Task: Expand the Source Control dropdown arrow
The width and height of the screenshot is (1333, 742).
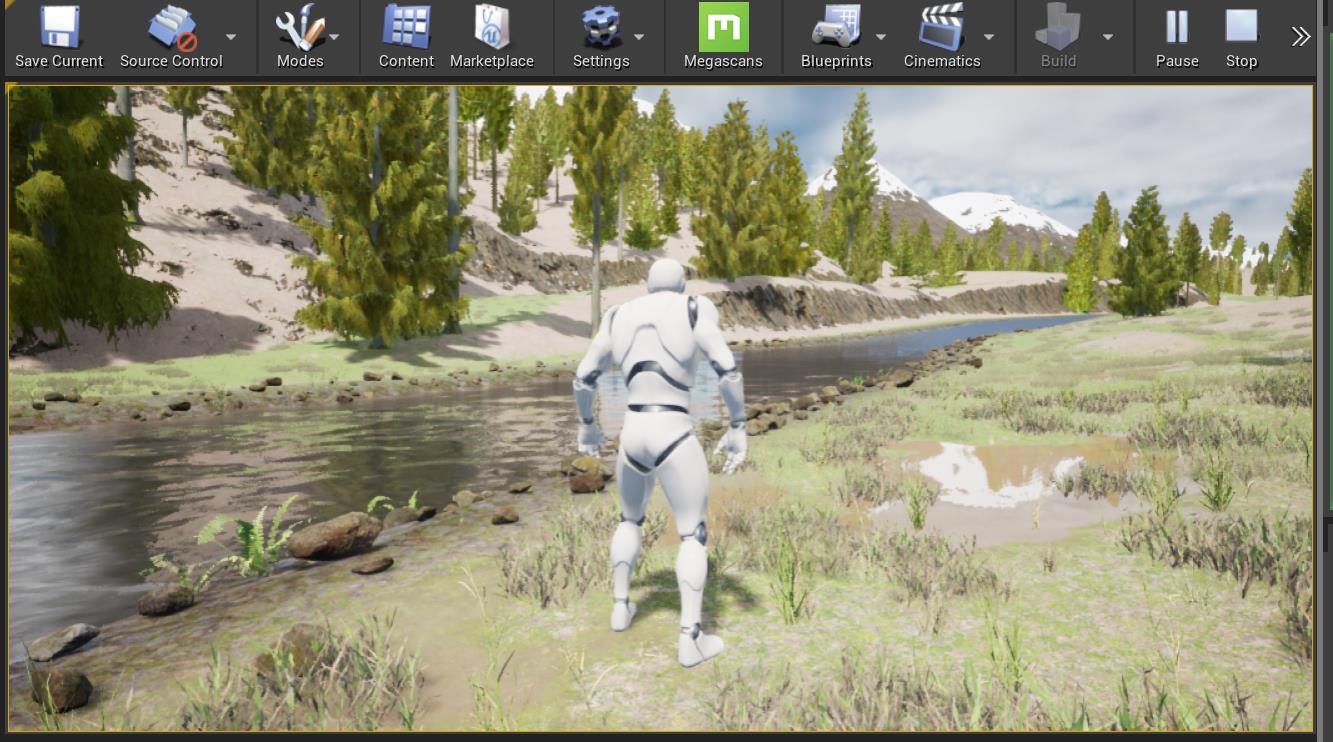Action: click(232, 37)
